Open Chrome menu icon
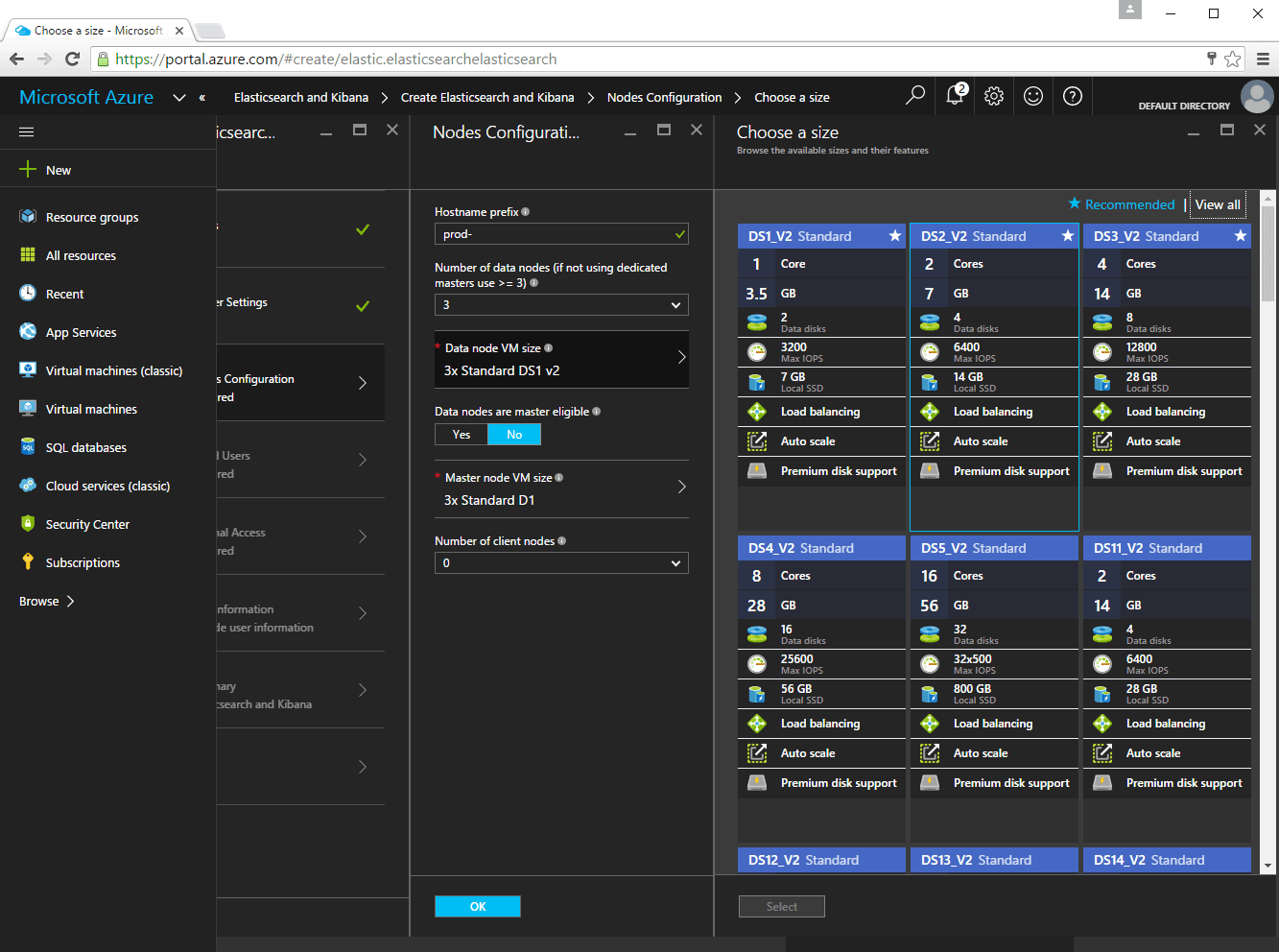 pos(1263,59)
